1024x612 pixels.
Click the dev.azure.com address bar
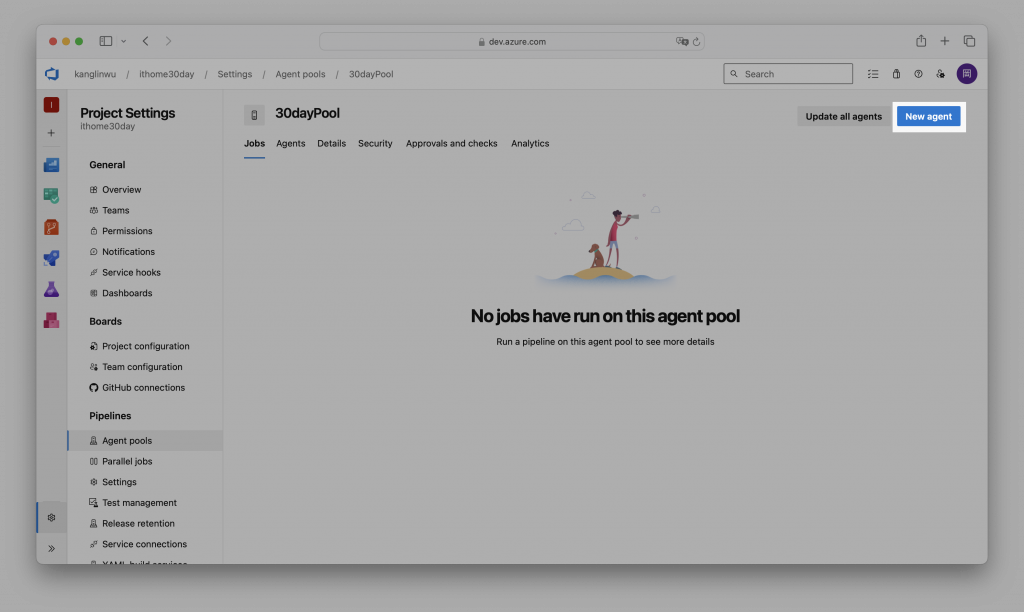[x=511, y=41]
